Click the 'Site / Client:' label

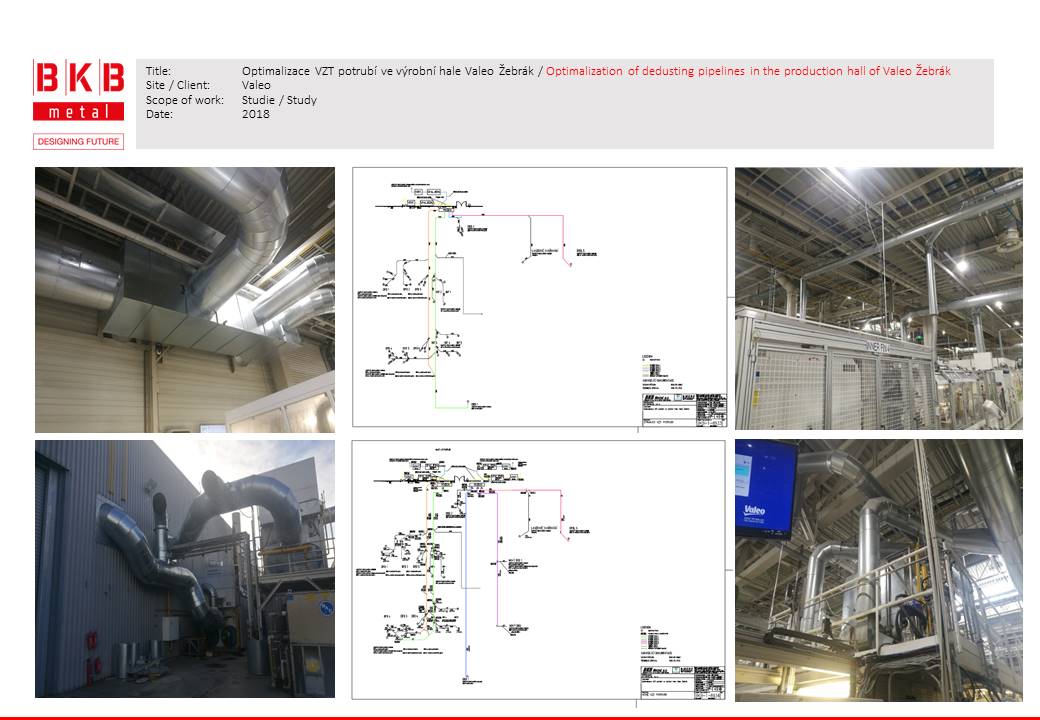coord(175,86)
